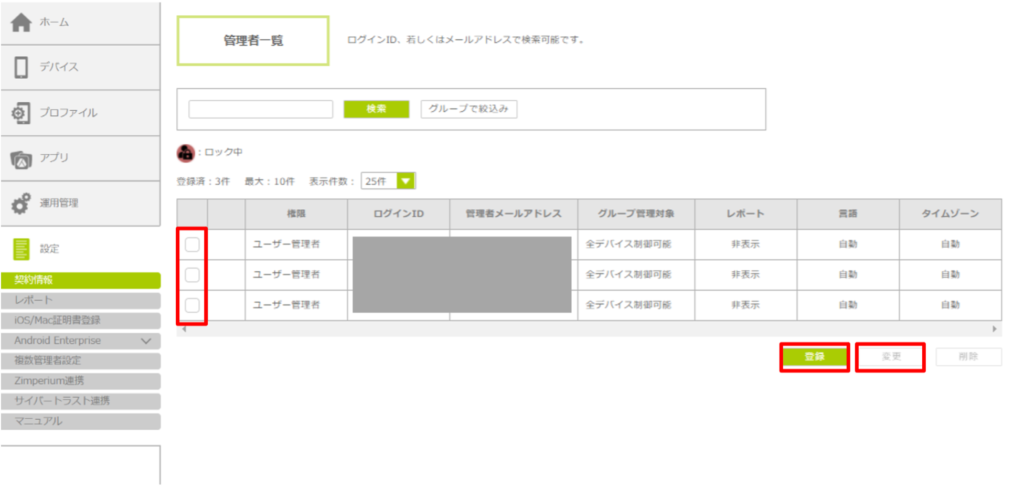Click the search text input field

(x=260, y=109)
